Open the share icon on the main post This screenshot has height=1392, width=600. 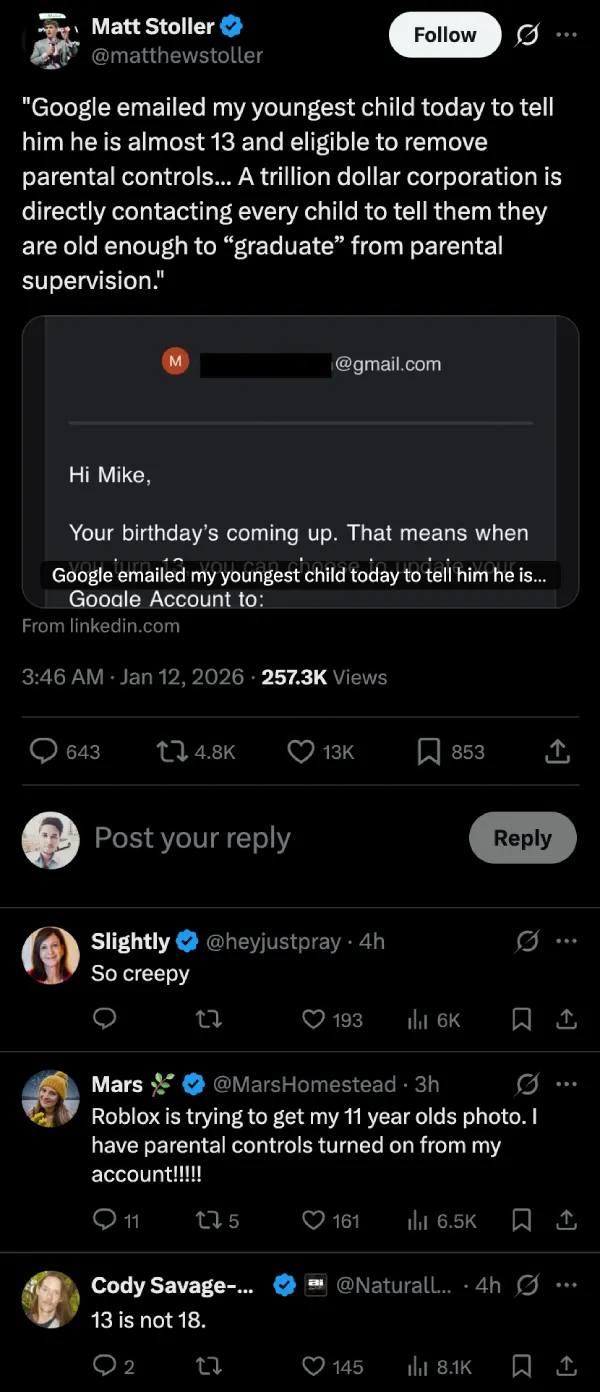click(x=558, y=751)
